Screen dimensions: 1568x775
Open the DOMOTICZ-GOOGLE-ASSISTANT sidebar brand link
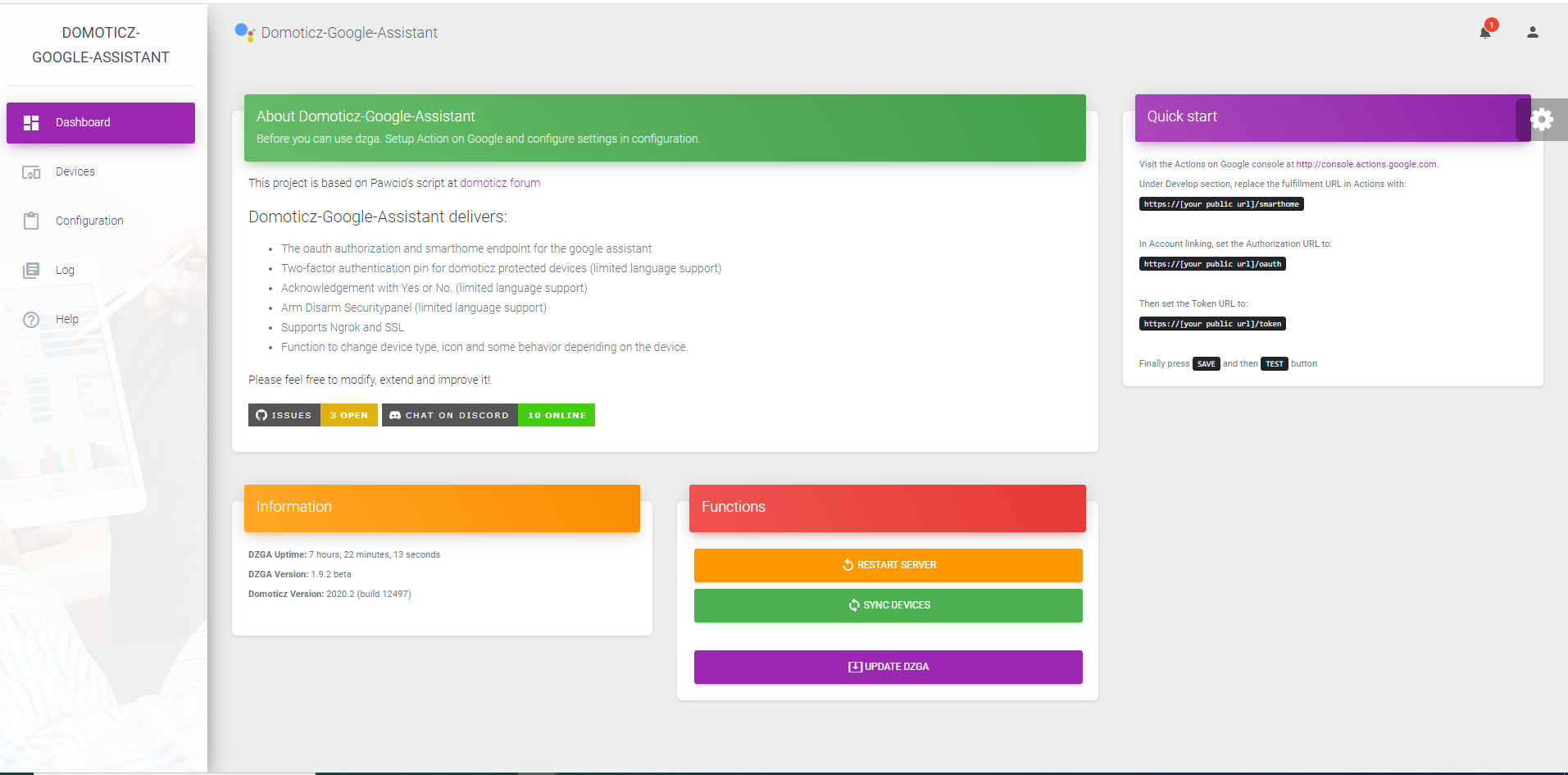point(101,45)
